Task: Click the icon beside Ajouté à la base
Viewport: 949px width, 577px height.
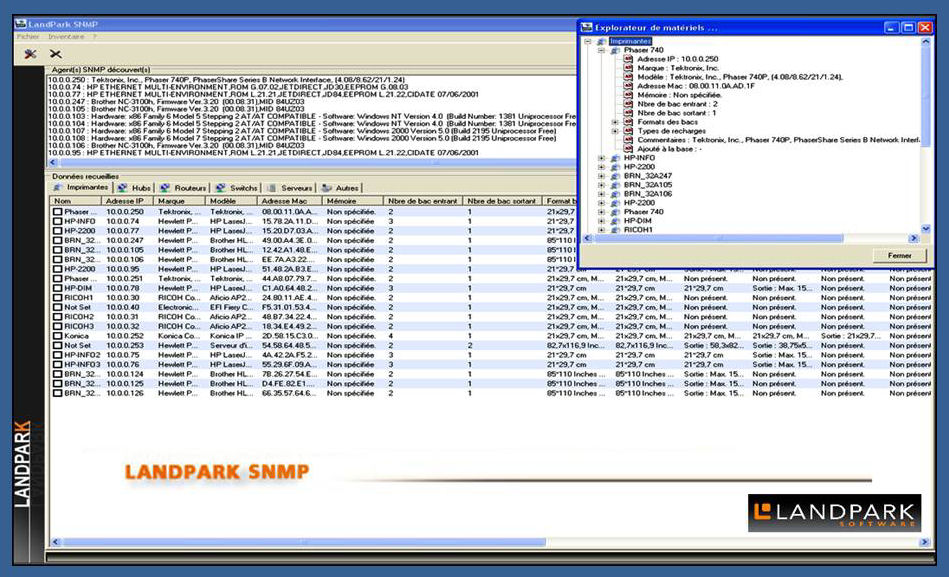Action: 628,148
